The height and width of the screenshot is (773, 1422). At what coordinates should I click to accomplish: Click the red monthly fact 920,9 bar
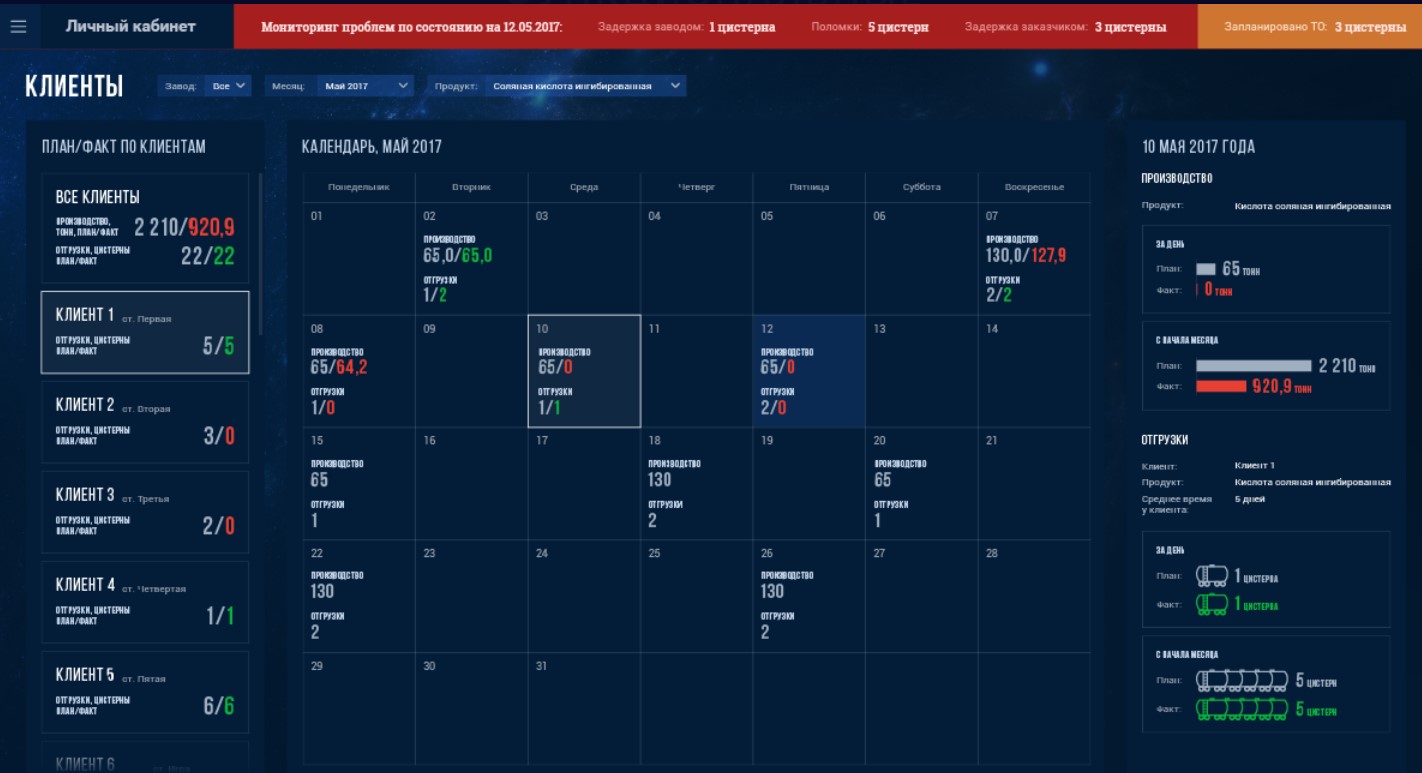(1220, 386)
